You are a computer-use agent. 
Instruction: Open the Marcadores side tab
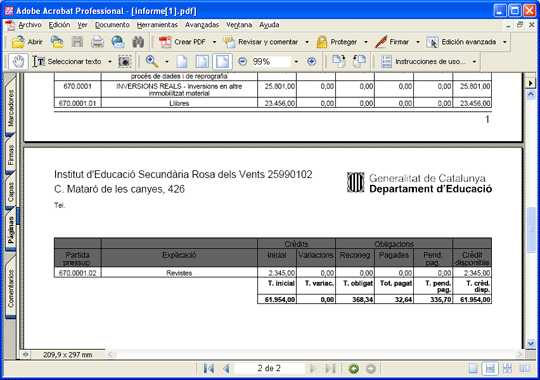[x=11, y=107]
